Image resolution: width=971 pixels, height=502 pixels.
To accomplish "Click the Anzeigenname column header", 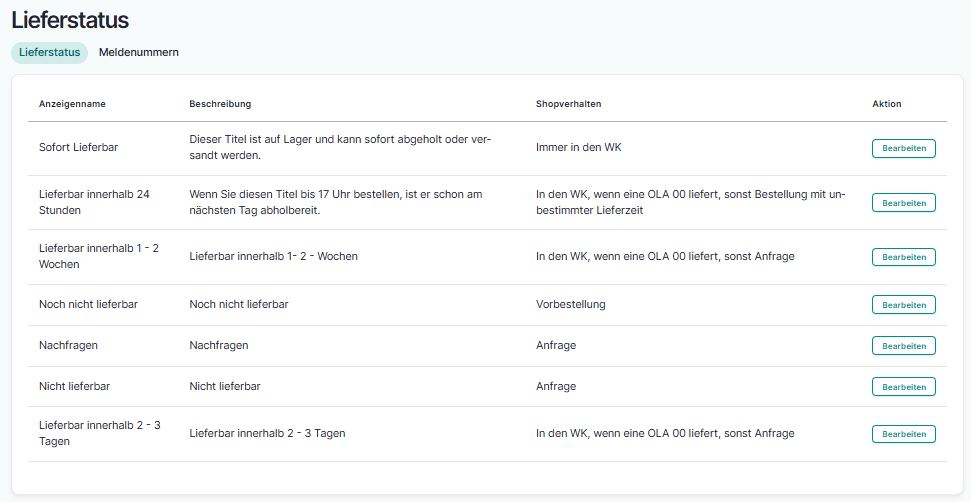I will [x=72, y=104].
